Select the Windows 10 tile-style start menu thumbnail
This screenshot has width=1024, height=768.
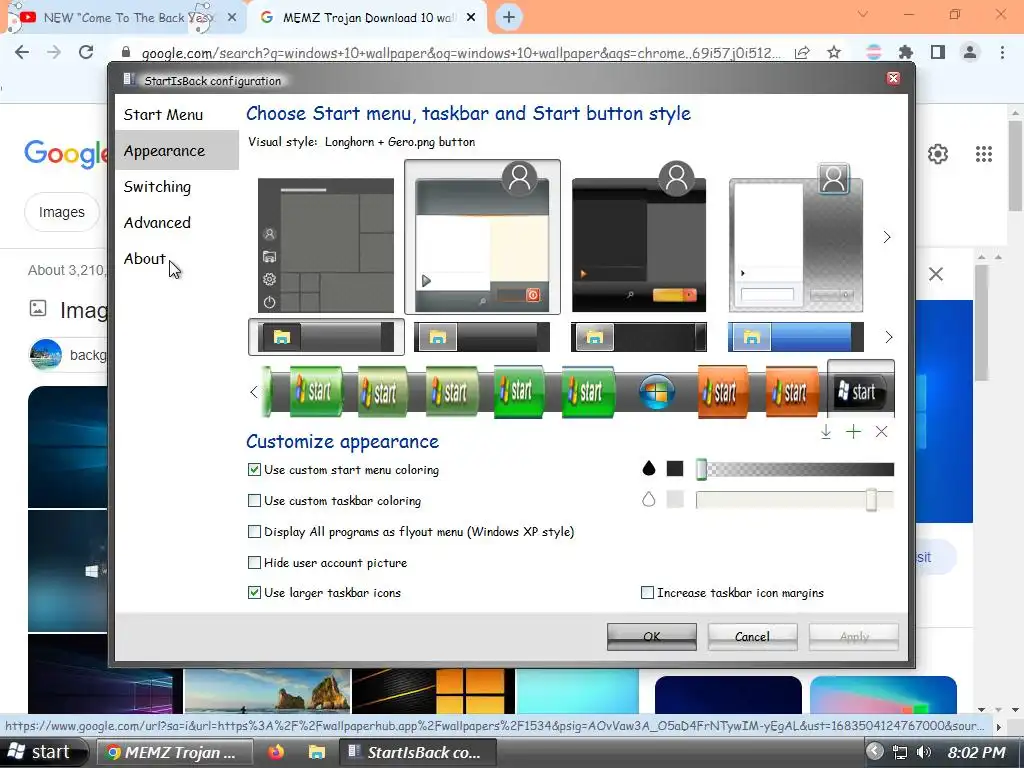(x=326, y=245)
